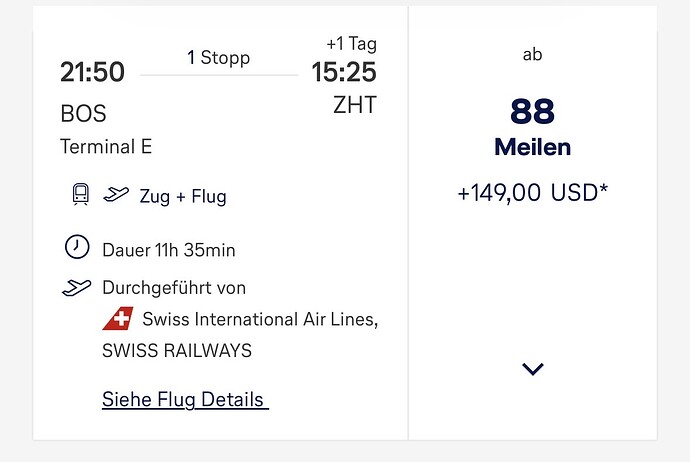Image resolution: width=690 pixels, height=462 pixels.
Task: Expand fare details with the down chevron
Action: (532, 369)
